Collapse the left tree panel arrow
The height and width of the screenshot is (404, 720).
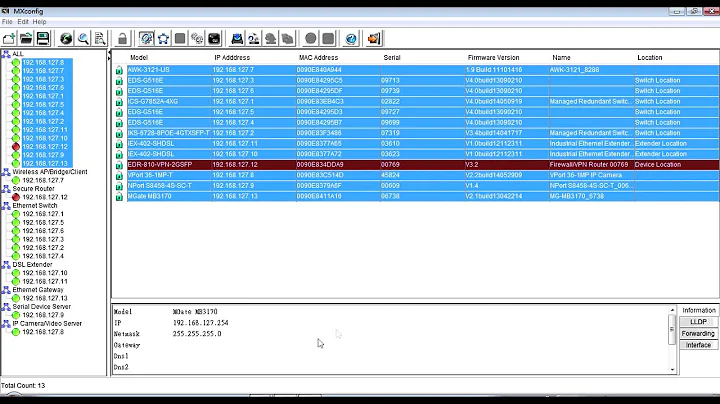109,55
